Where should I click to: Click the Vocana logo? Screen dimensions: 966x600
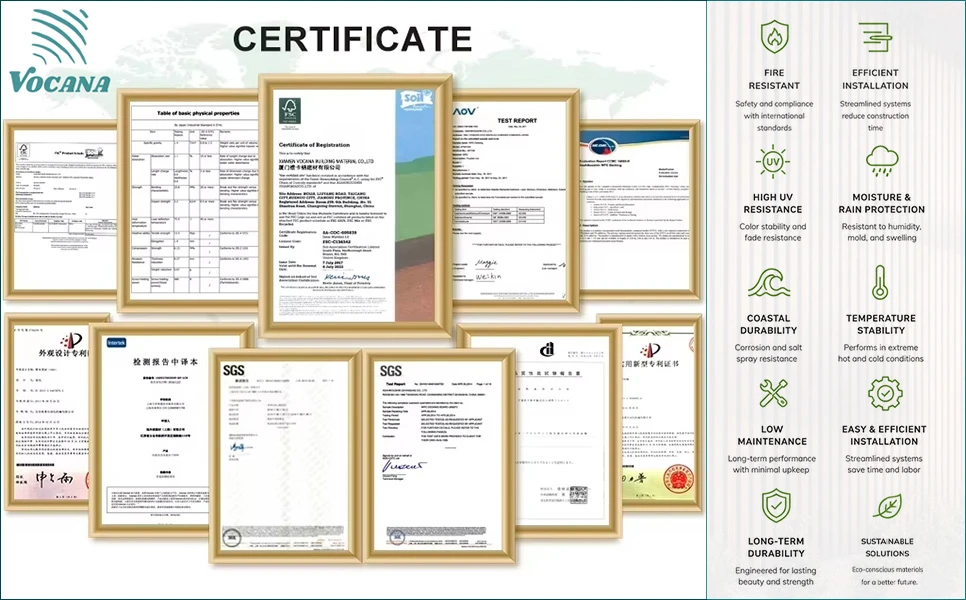tap(60, 52)
